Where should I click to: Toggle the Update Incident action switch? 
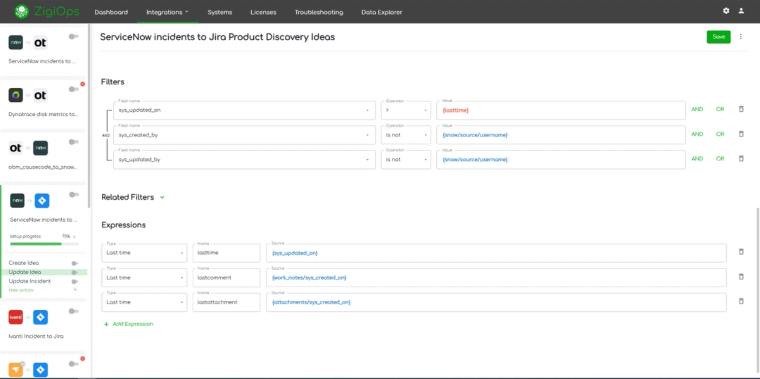click(75, 282)
